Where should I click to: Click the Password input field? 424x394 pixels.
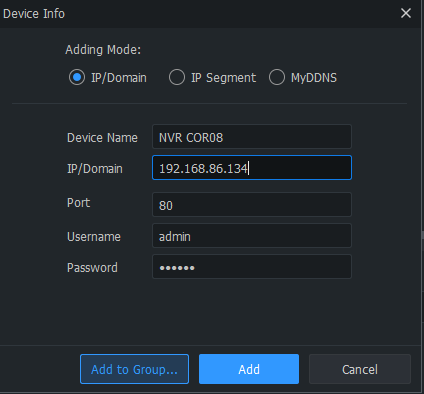[252, 267]
